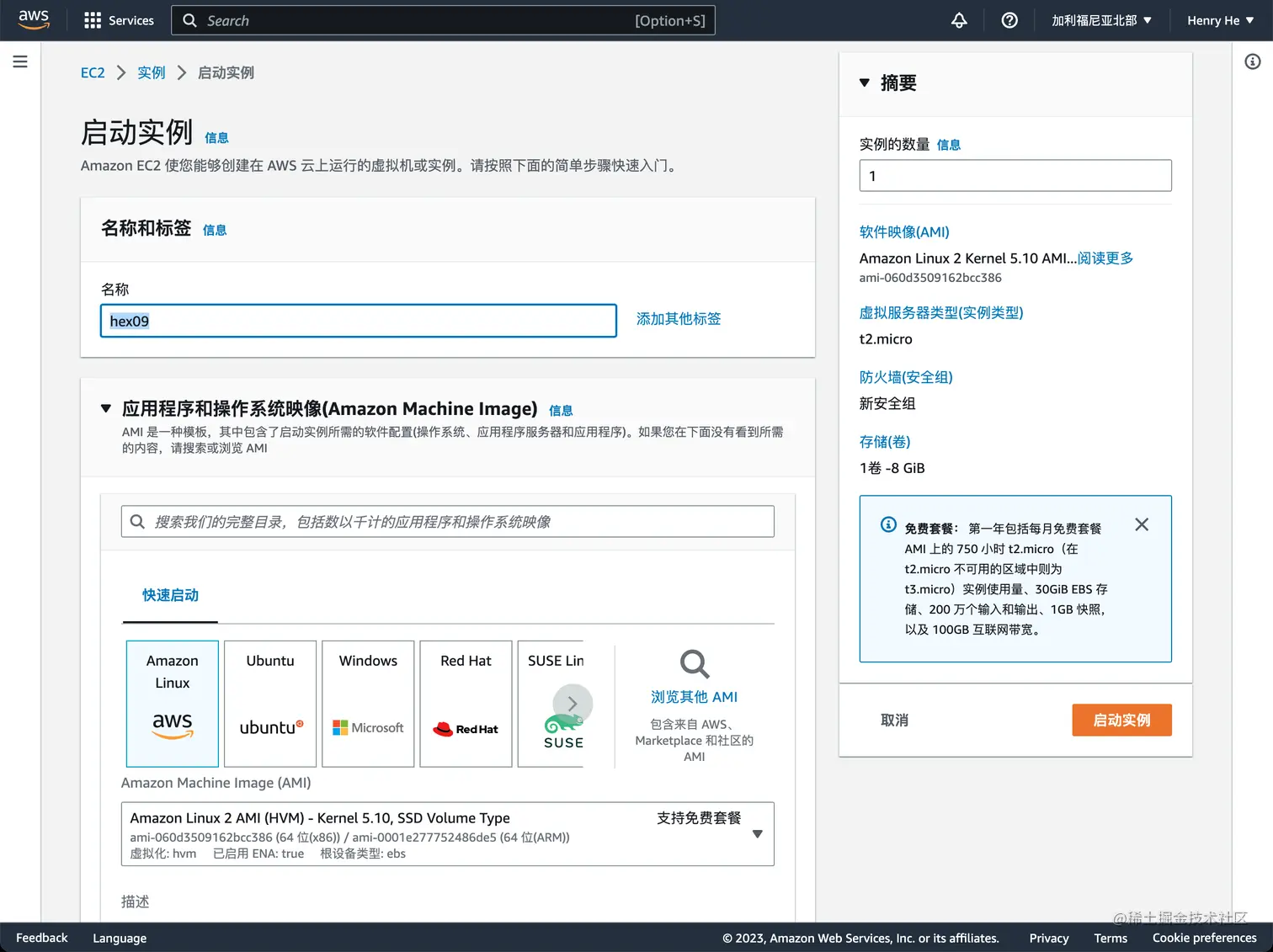
Task: Open 存储(卷) summary link
Action: pos(885,442)
